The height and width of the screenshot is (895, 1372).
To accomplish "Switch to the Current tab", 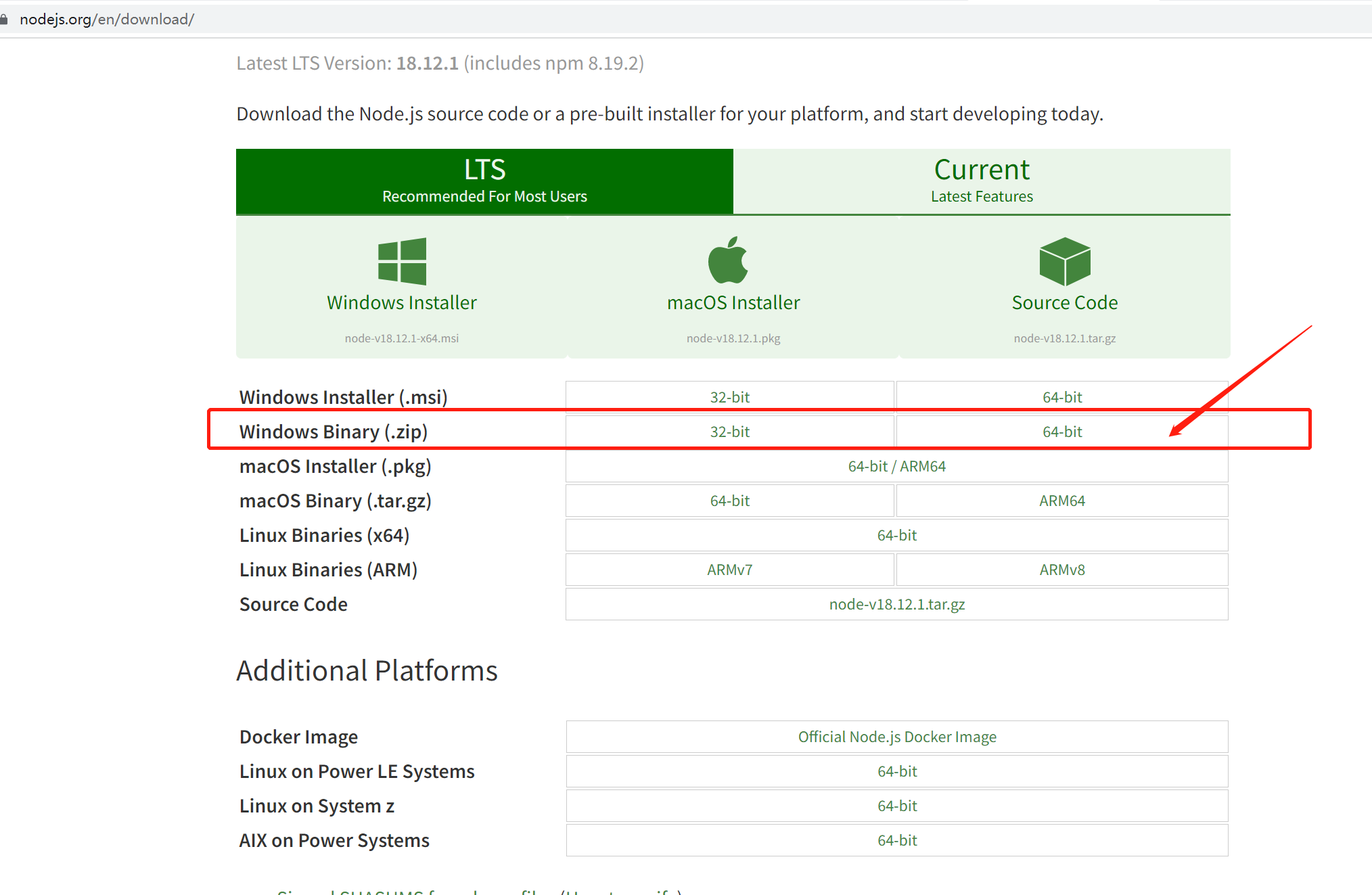I will pos(982,181).
